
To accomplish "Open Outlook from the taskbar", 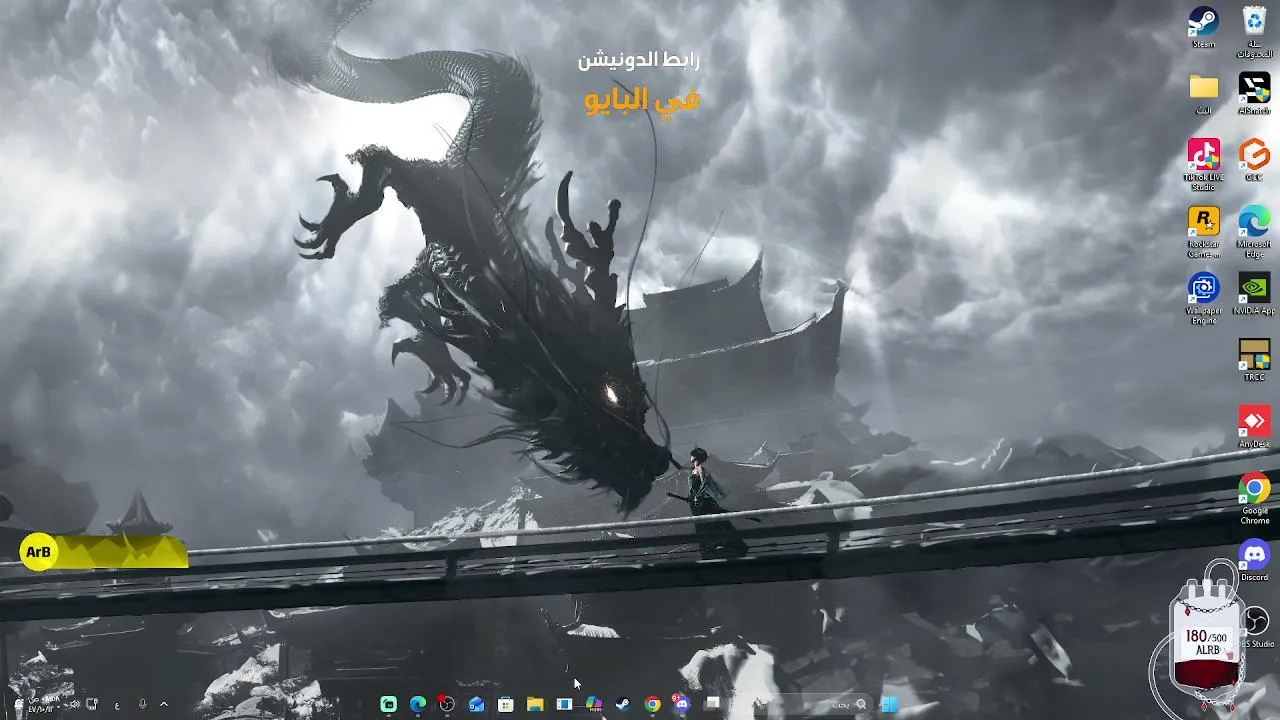I will [x=476, y=704].
